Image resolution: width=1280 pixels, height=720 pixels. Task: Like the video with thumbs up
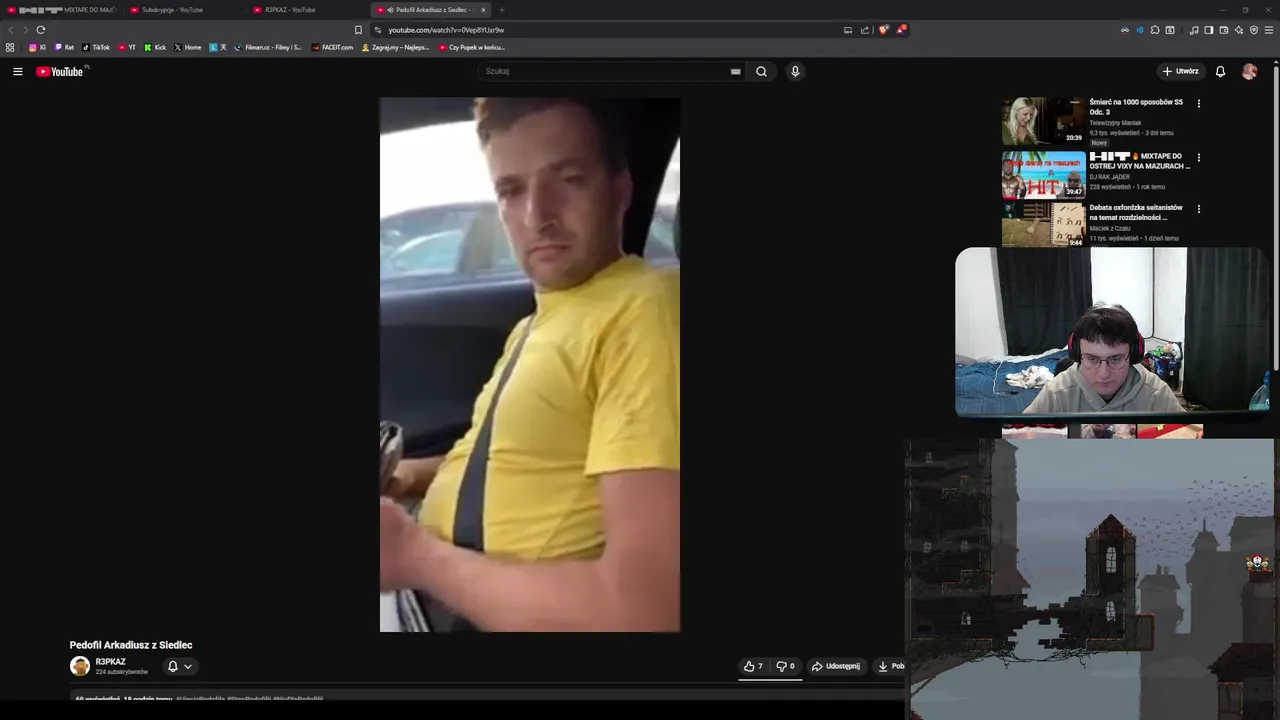pos(753,666)
